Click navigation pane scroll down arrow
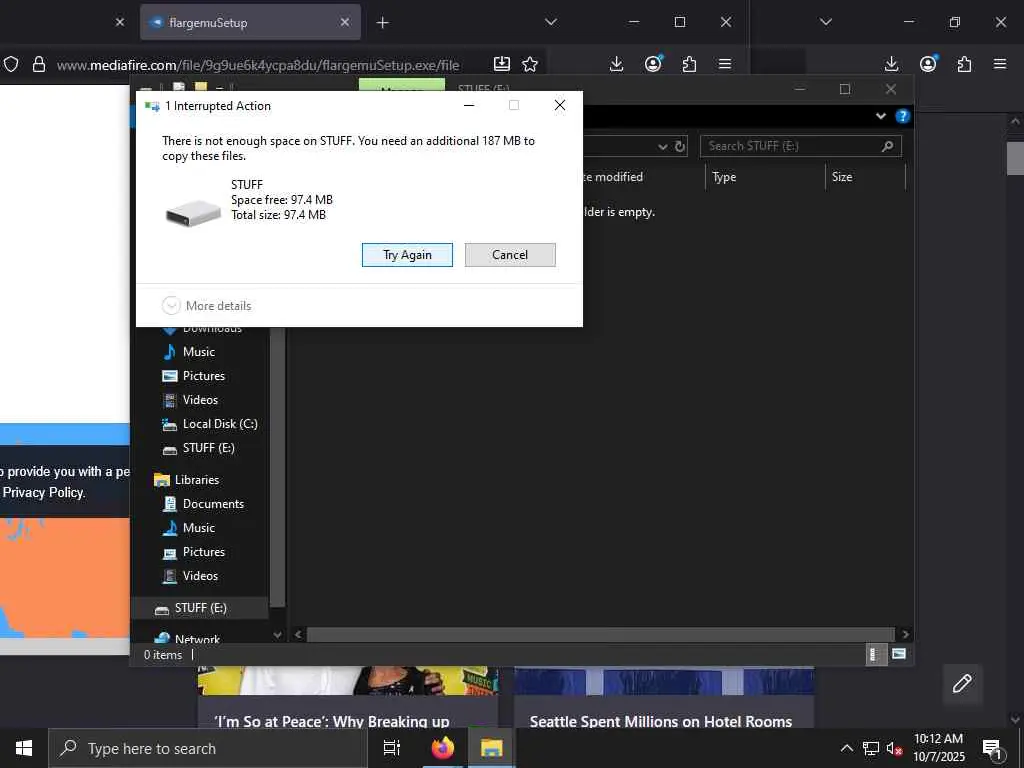 tap(277, 635)
